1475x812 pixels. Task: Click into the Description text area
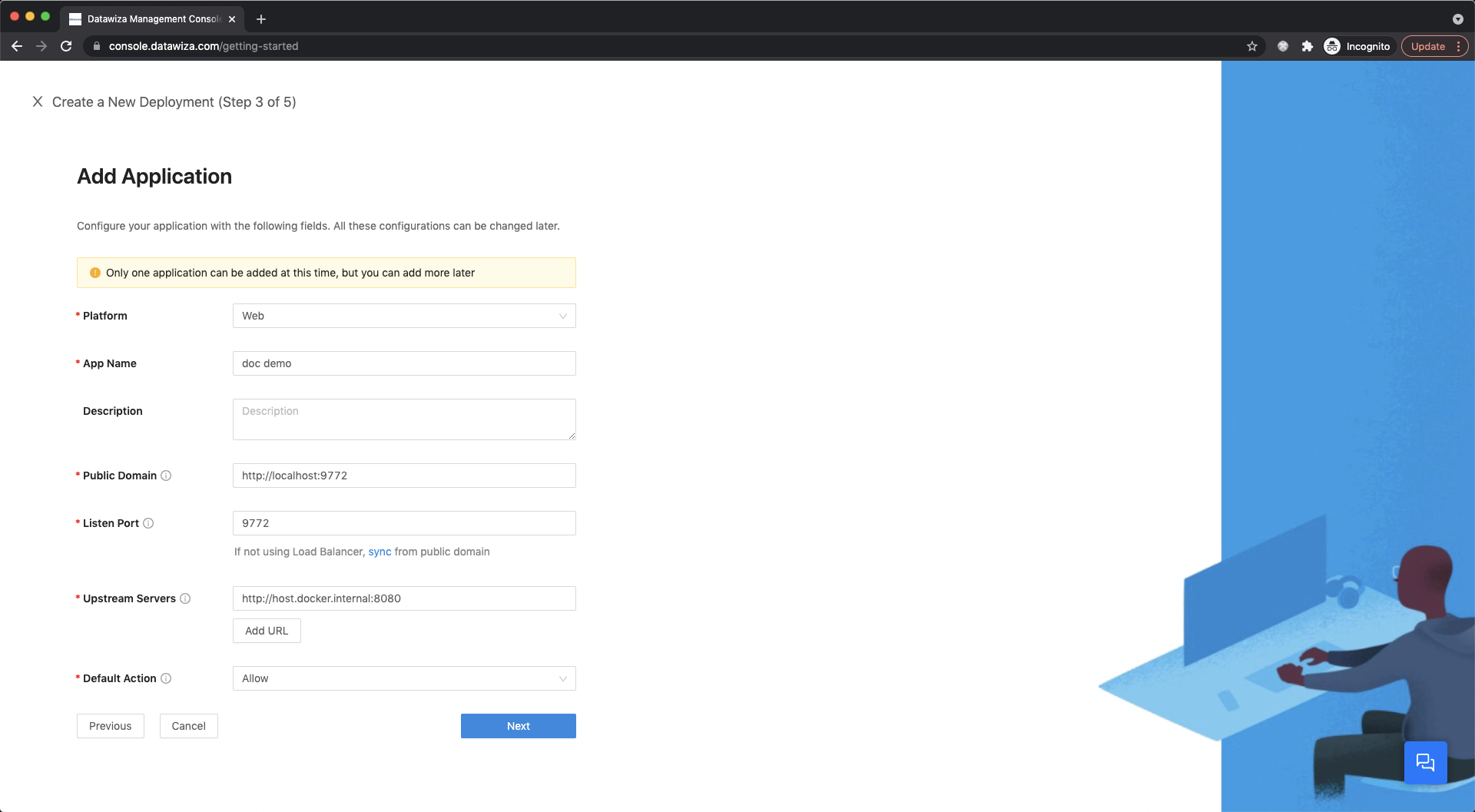[404, 419]
